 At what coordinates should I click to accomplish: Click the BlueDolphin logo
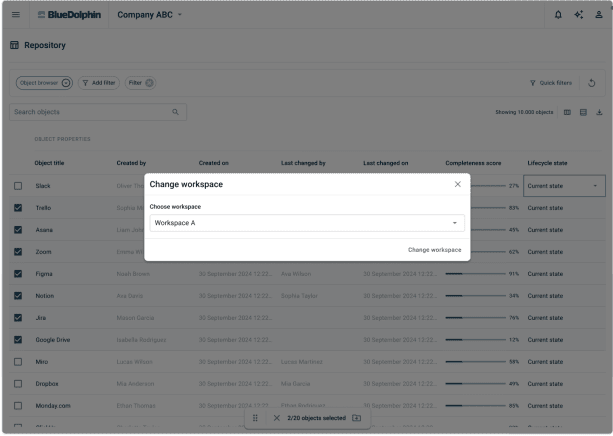(x=69, y=15)
